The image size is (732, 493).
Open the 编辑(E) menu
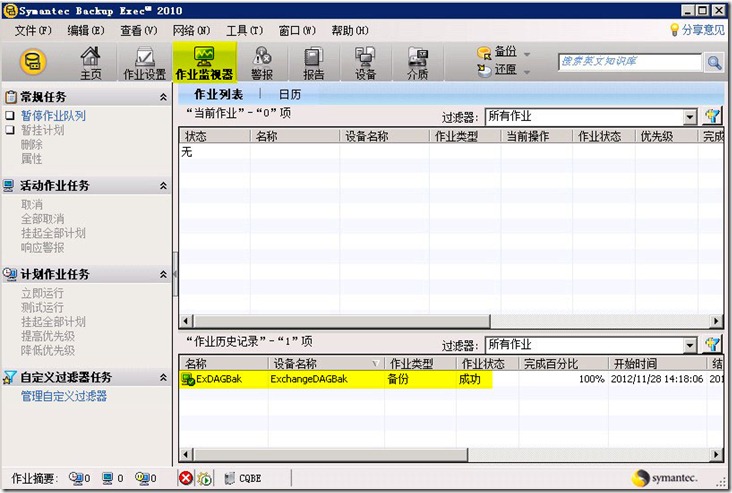(x=86, y=31)
